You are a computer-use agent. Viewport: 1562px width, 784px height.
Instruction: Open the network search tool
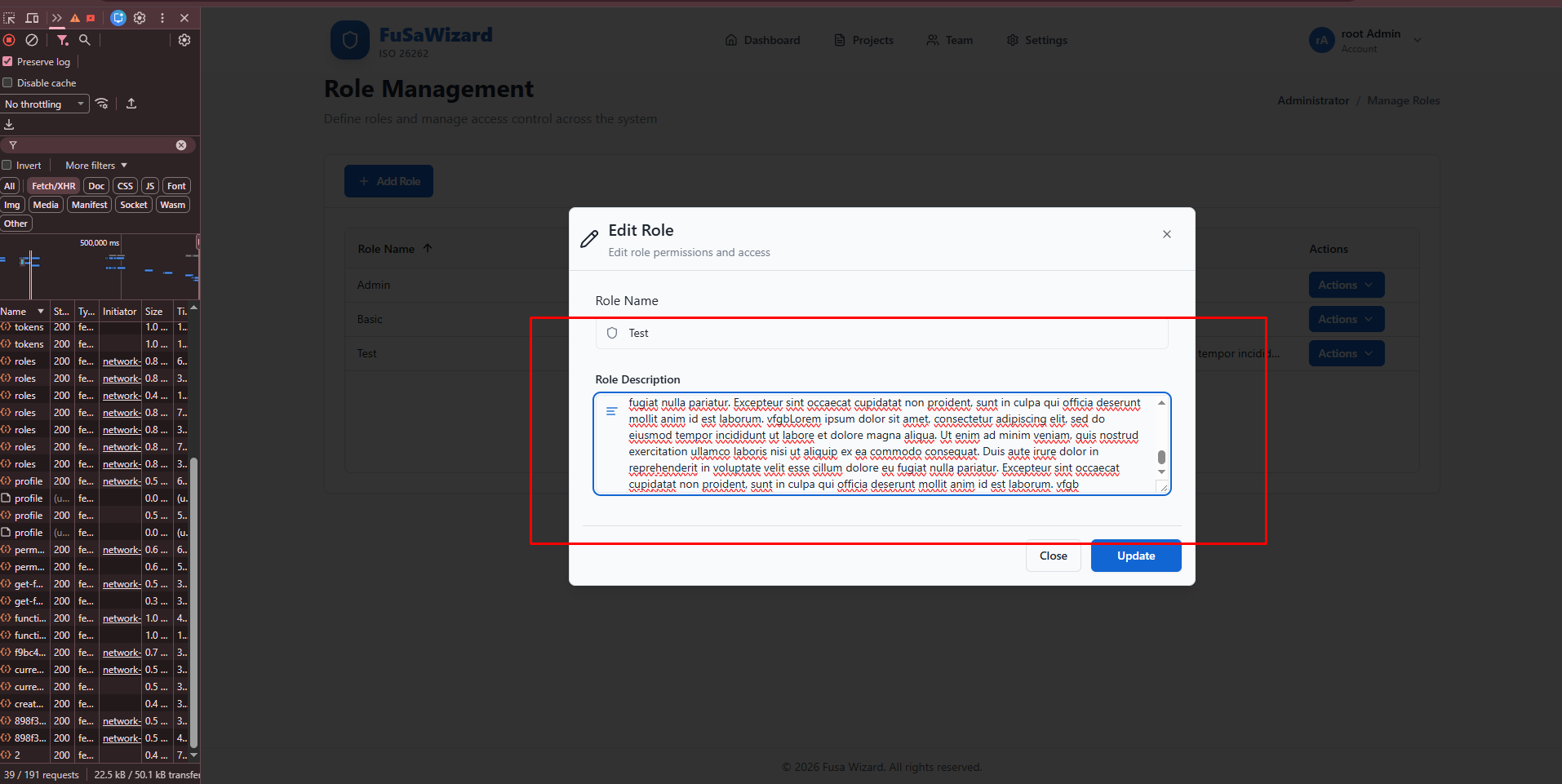(84, 40)
